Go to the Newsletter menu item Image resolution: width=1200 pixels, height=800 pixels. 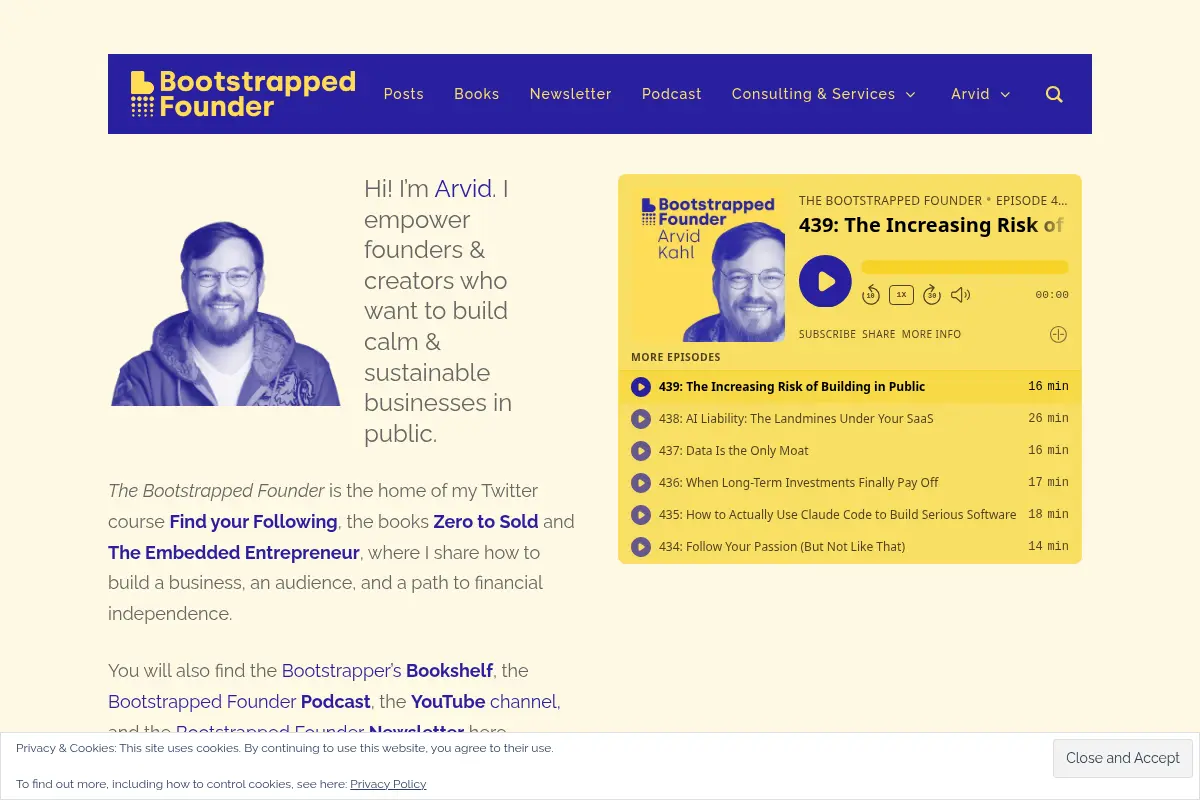[571, 94]
